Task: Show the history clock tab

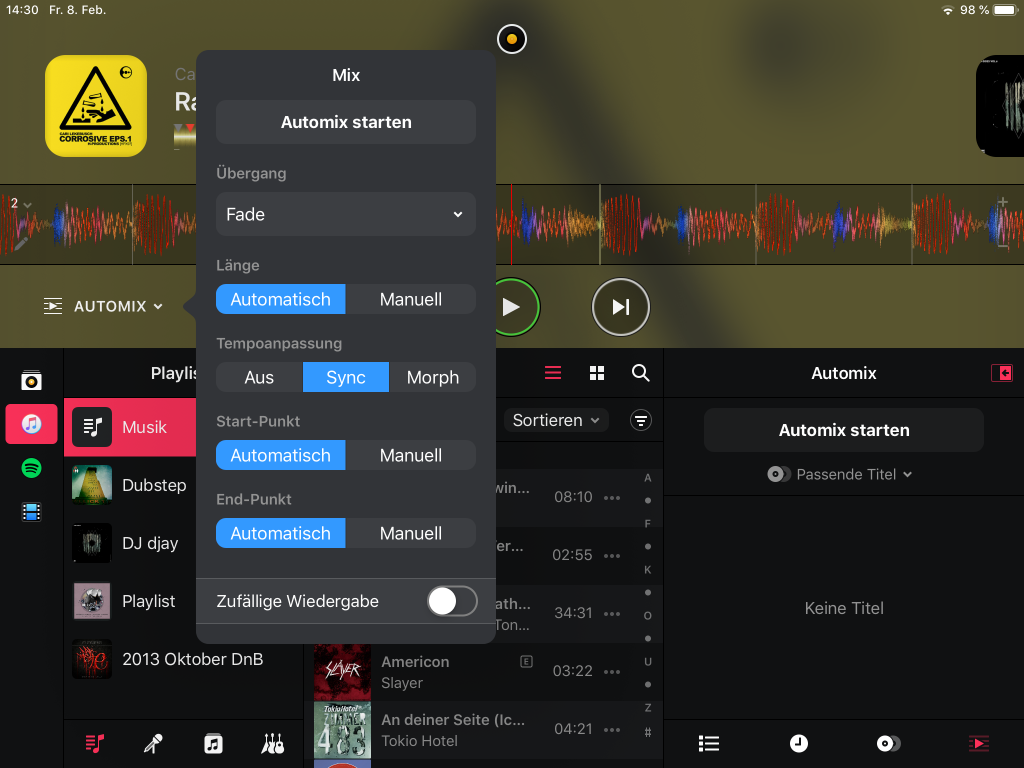Action: [x=798, y=743]
